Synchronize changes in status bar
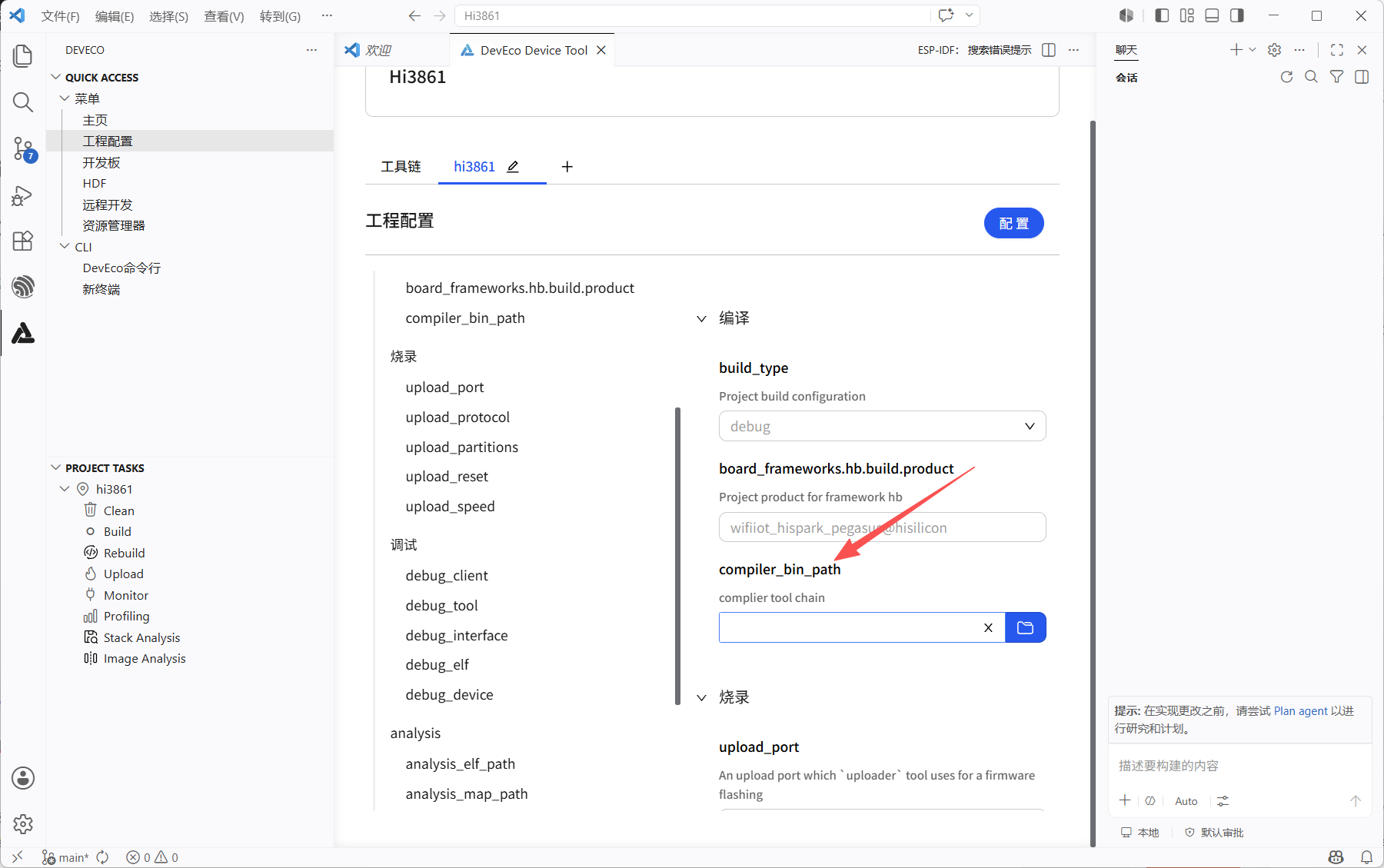The image size is (1384, 868). click(x=102, y=857)
